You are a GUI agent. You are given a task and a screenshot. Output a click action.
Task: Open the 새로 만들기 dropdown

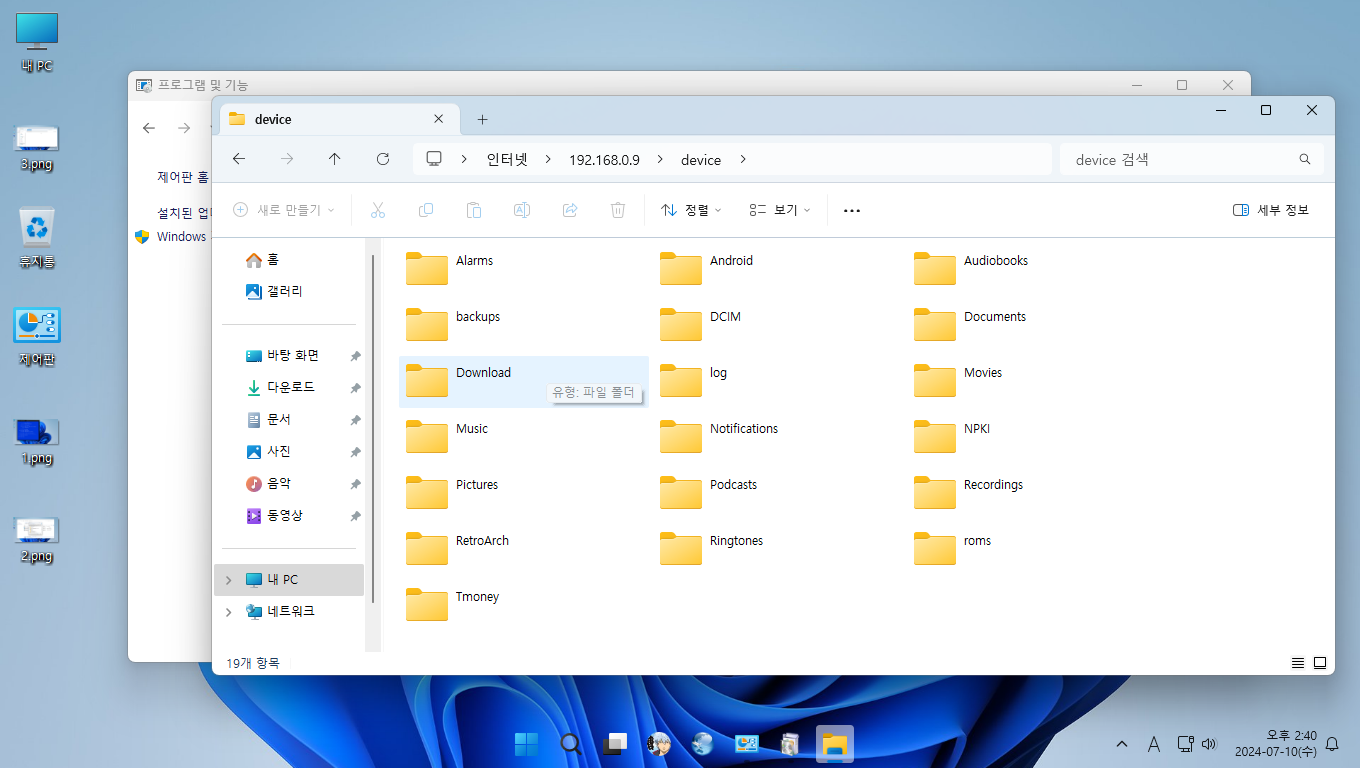[x=284, y=210]
